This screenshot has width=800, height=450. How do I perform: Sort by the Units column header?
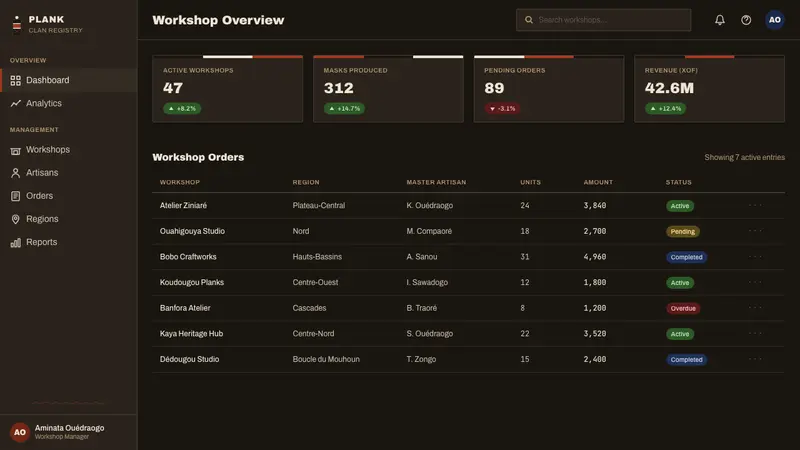coord(531,182)
